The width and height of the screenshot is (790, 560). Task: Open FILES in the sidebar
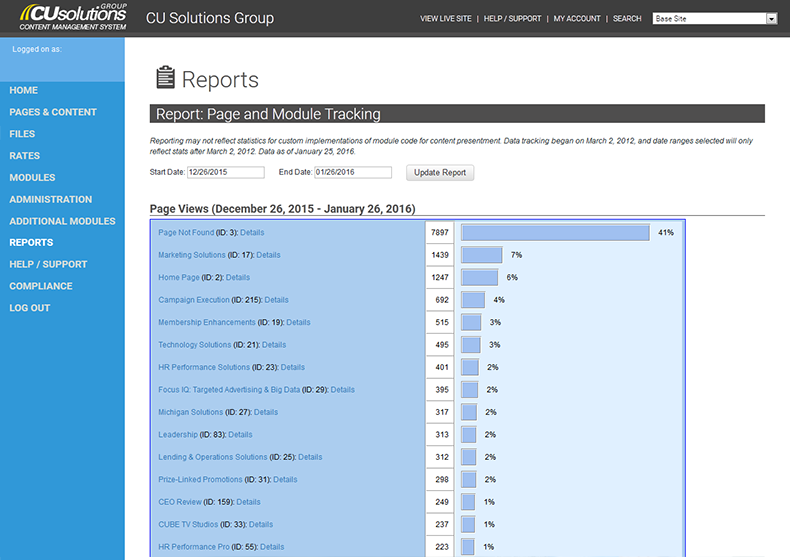[x=22, y=134]
